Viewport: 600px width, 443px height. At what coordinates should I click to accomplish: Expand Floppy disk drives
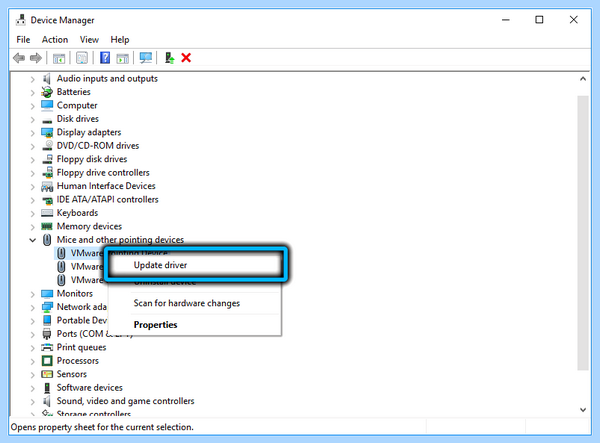pyautogui.click(x=33, y=160)
